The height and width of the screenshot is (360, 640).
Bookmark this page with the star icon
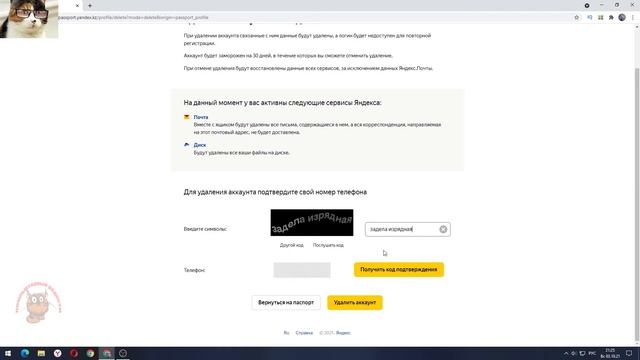point(577,18)
